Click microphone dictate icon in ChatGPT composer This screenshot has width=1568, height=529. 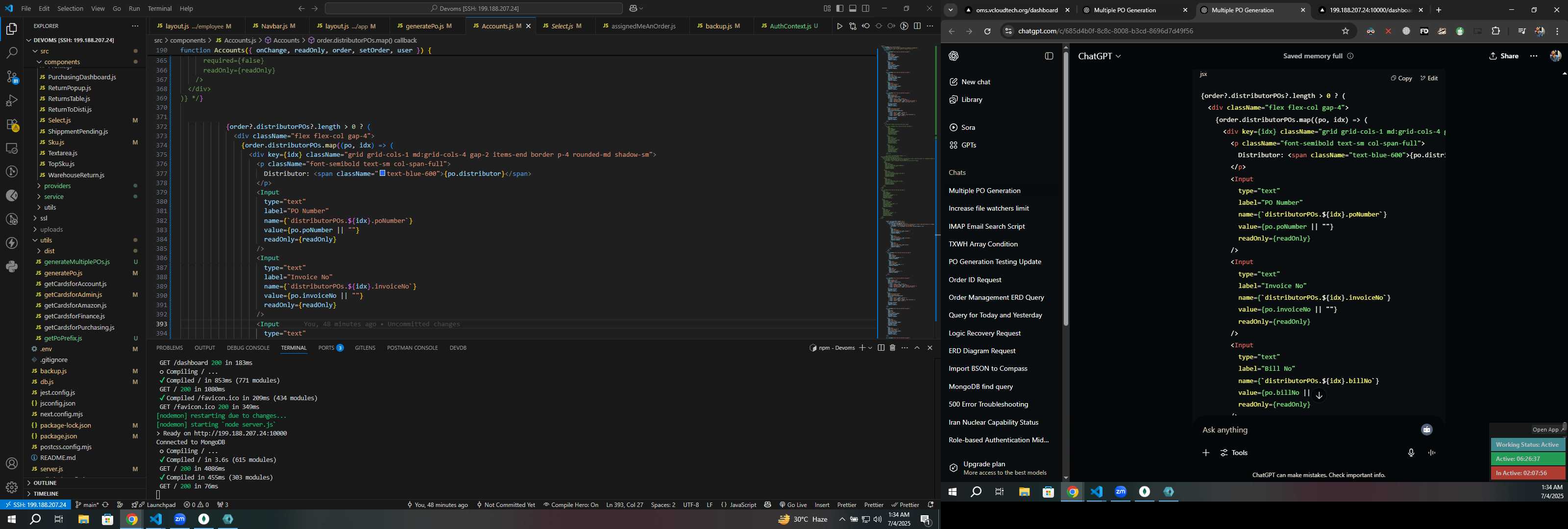(1411, 453)
